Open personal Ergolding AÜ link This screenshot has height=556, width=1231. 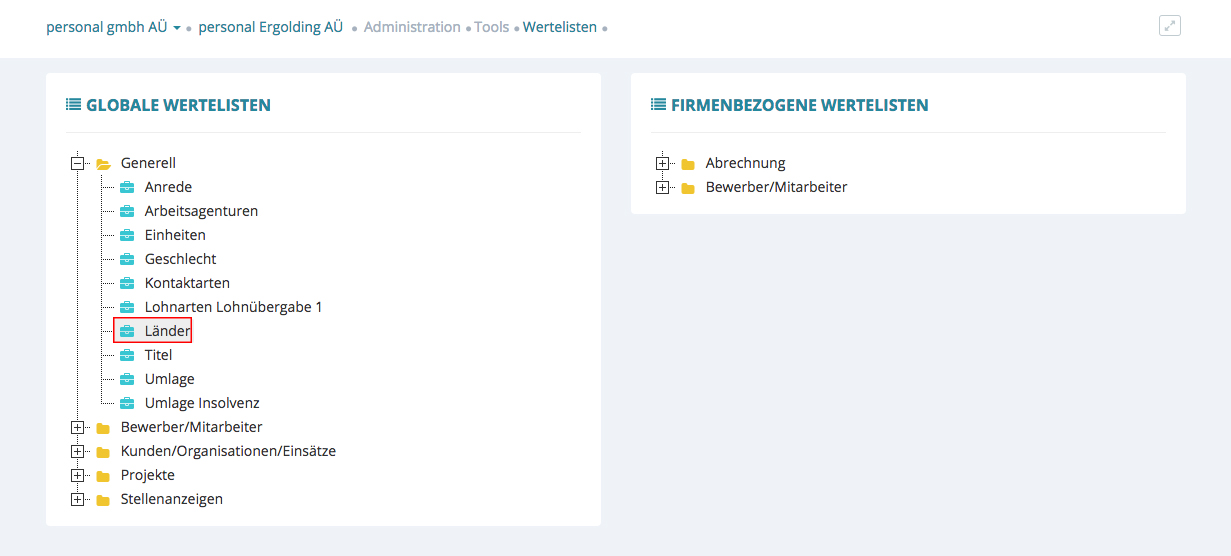click(x=270, y=27)
